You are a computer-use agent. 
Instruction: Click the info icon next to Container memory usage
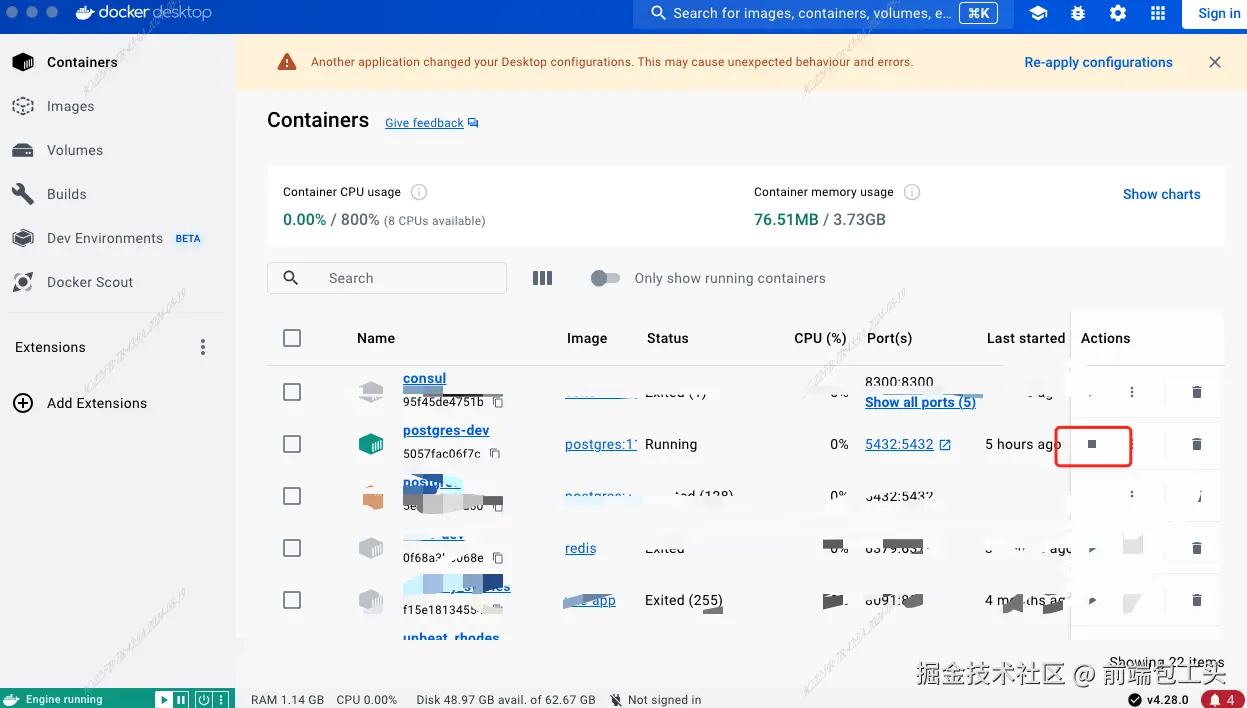pyautogui.click(x=912, y=192)
